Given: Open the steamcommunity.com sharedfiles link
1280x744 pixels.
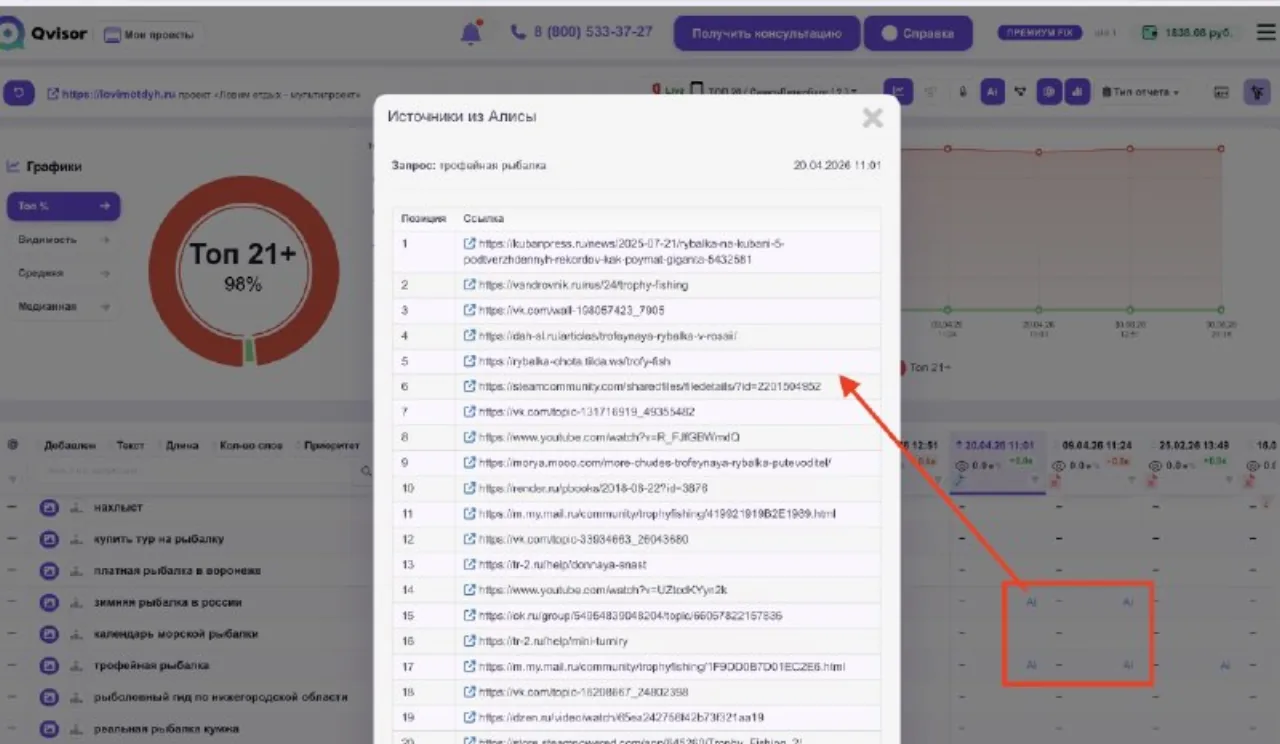Looking at the screenshot, I should click(x=650, y=386).
